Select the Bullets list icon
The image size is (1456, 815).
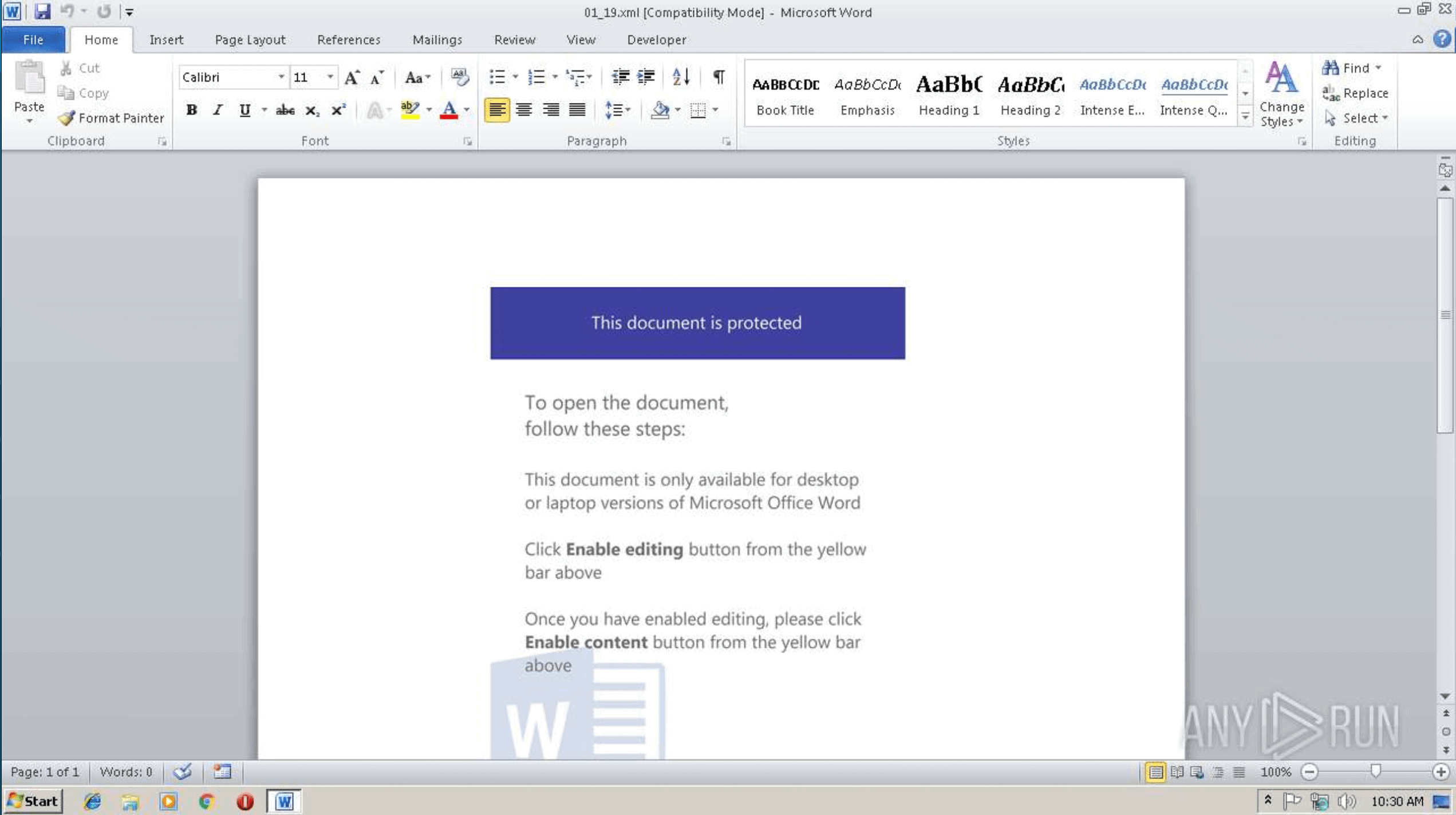(x=497, y=77)
